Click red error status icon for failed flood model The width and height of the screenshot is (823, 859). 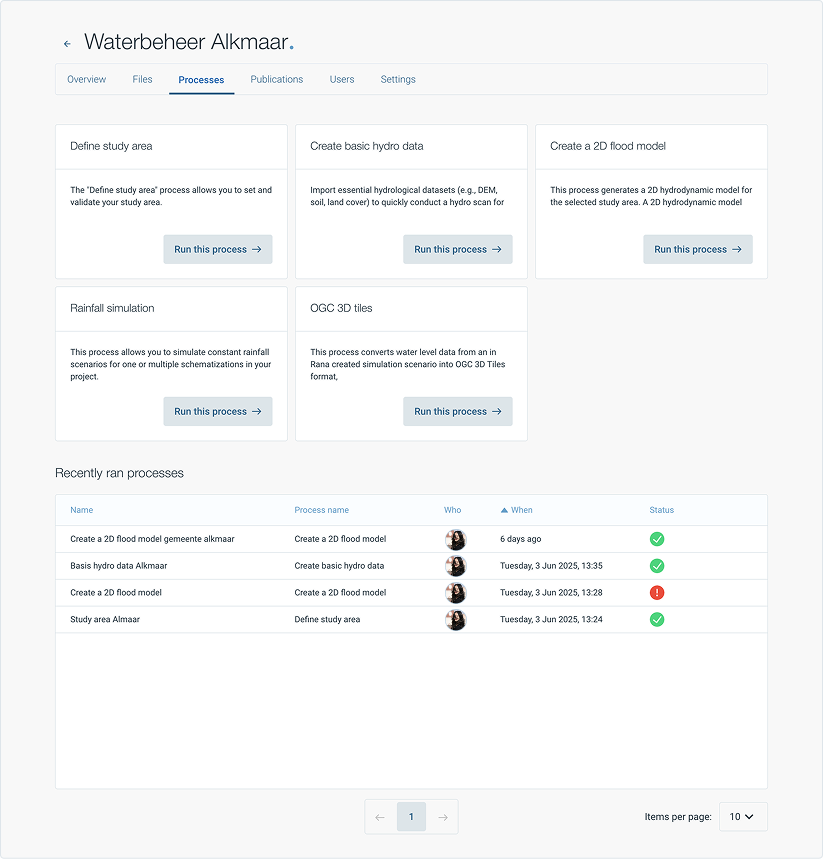(x=657, y=593)
